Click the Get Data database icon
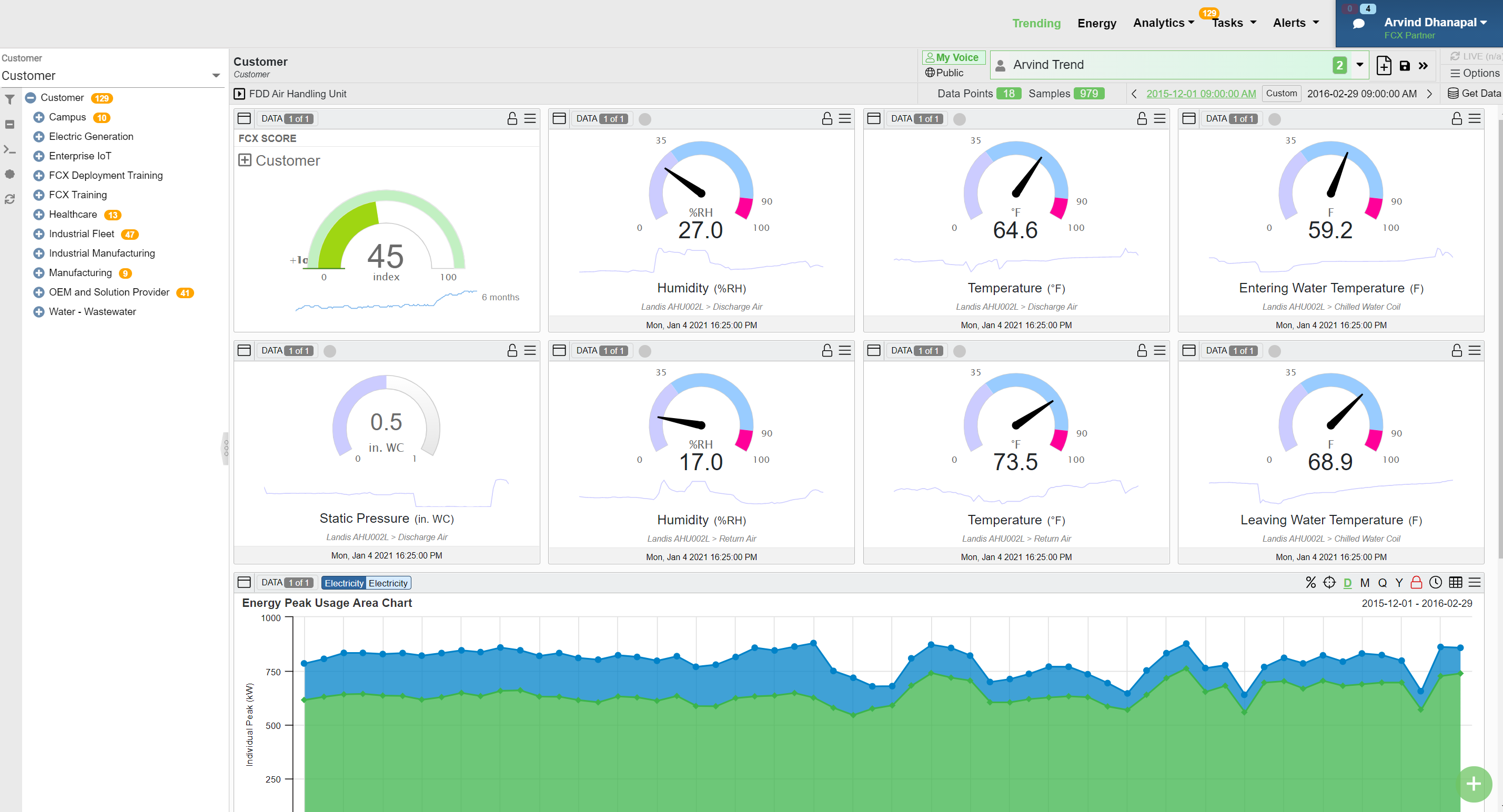Screen dimensions: 1503x812 (x=1454, y=93)
